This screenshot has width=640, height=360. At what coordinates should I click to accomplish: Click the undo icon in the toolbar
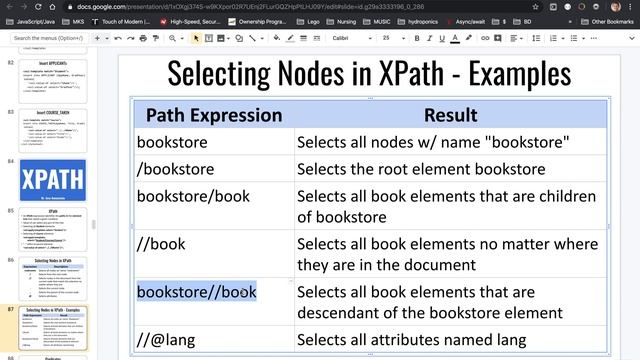(x=118, y=38)
